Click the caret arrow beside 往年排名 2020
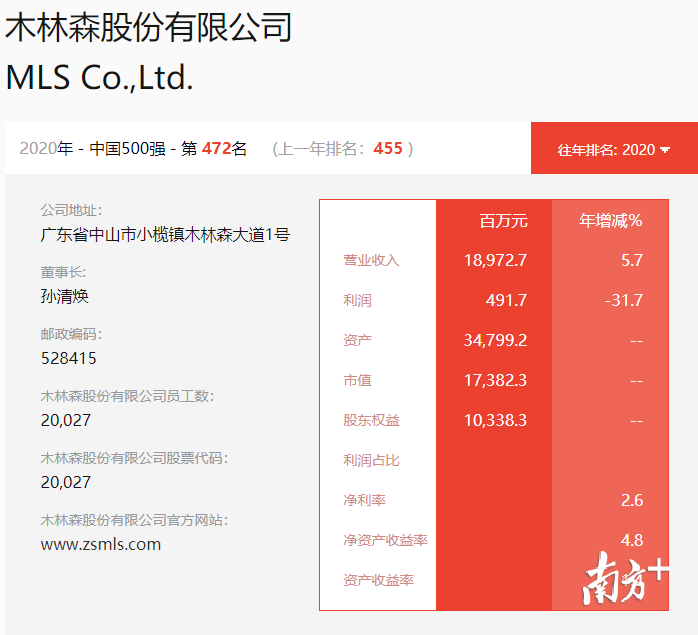 (x=665, y=150)
